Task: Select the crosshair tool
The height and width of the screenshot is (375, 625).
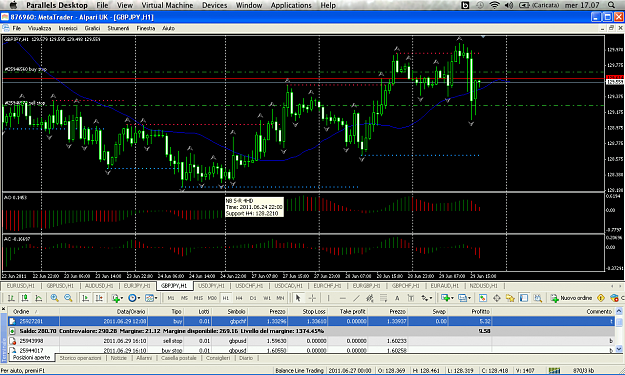Action: pos(312,298)
